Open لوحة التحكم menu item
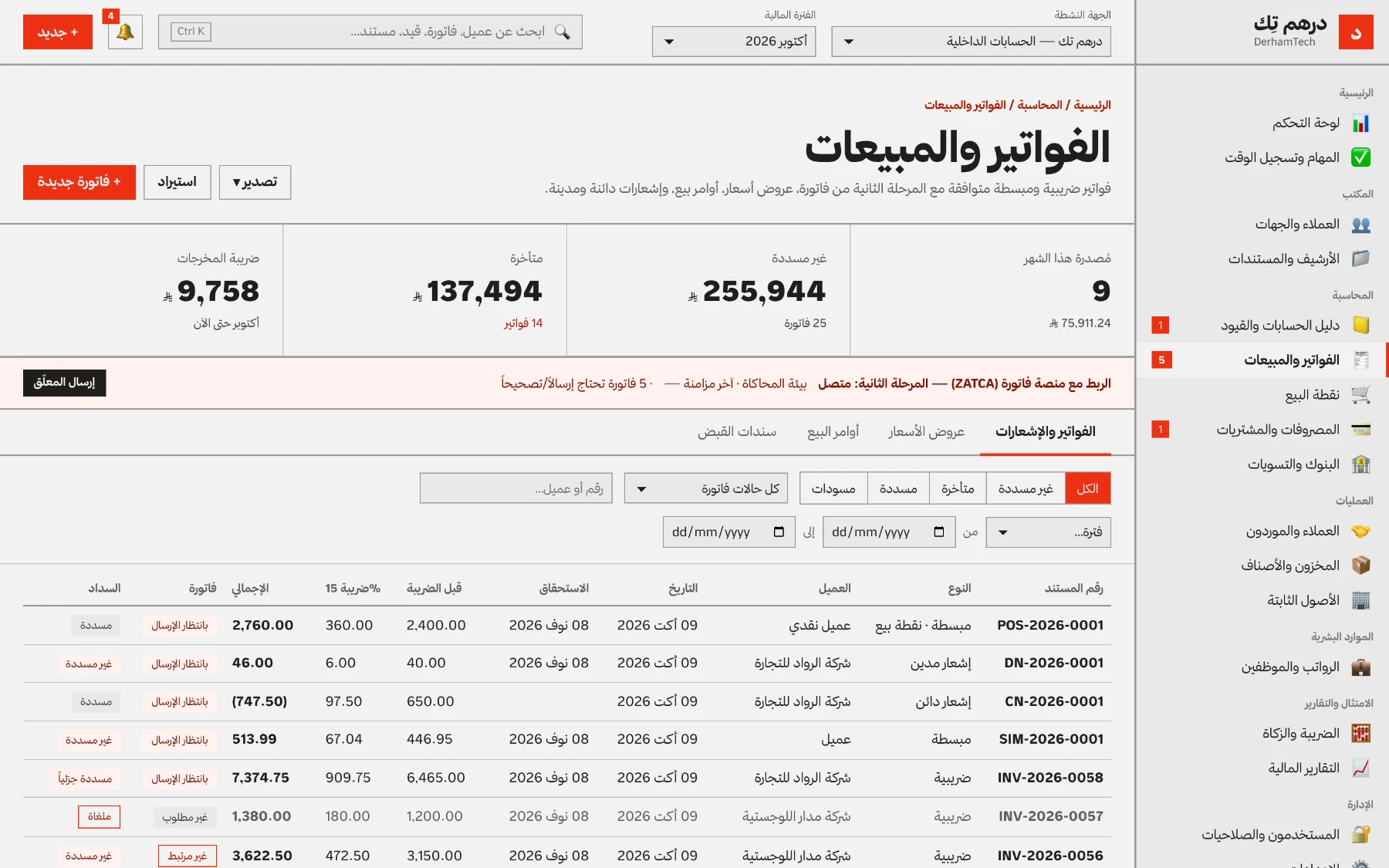This screenshot has width=1389, height=868. [1262, 123]
